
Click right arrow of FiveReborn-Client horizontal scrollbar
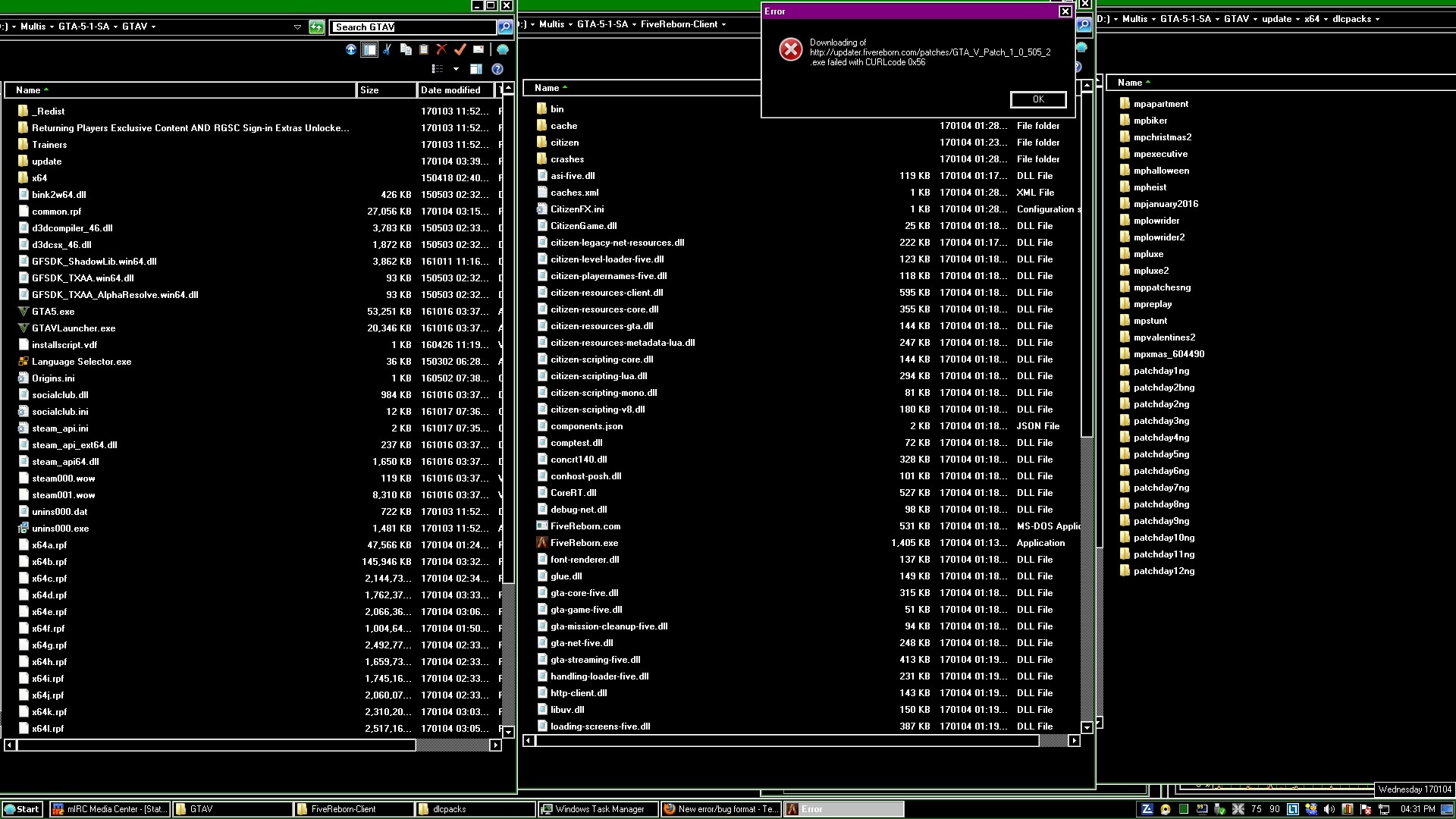[1074, 740]
